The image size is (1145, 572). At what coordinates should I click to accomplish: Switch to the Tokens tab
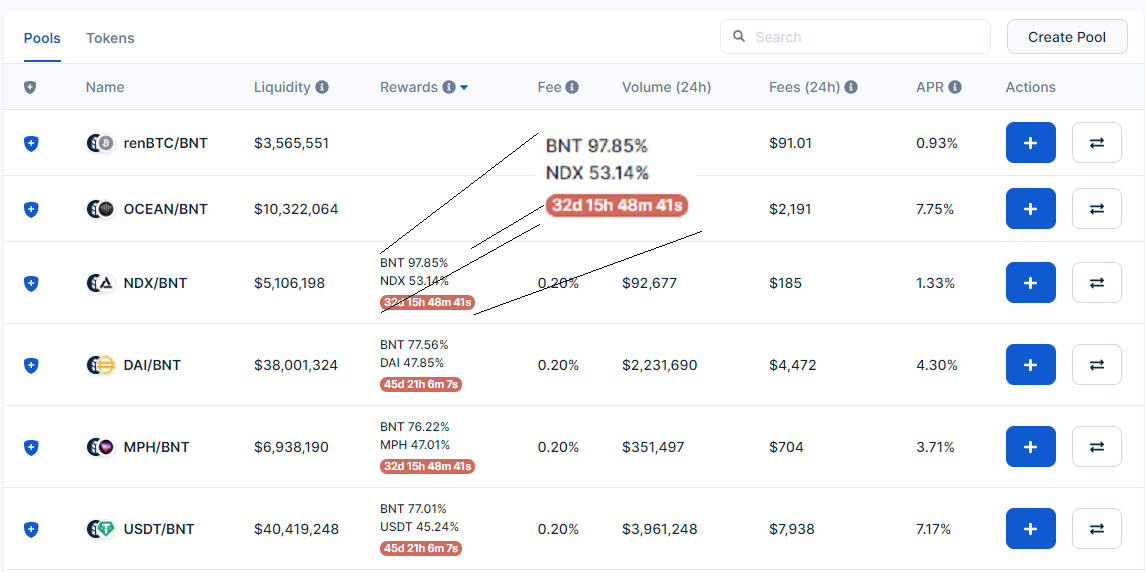pos(110,38)
